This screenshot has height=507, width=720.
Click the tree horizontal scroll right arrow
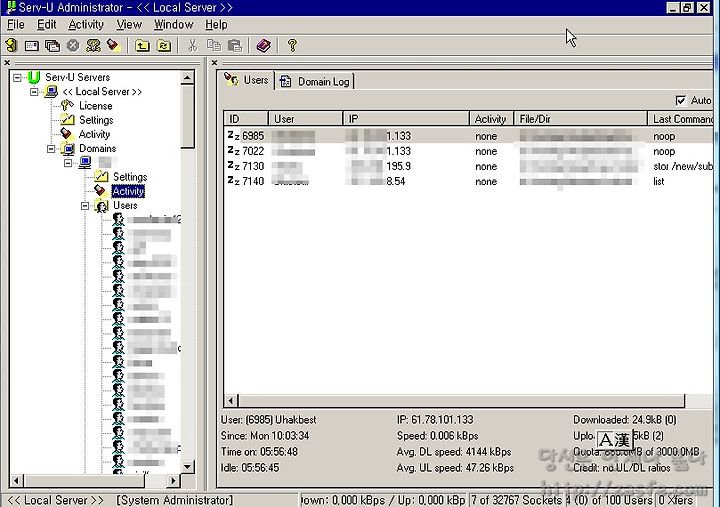tap(173, 481)
